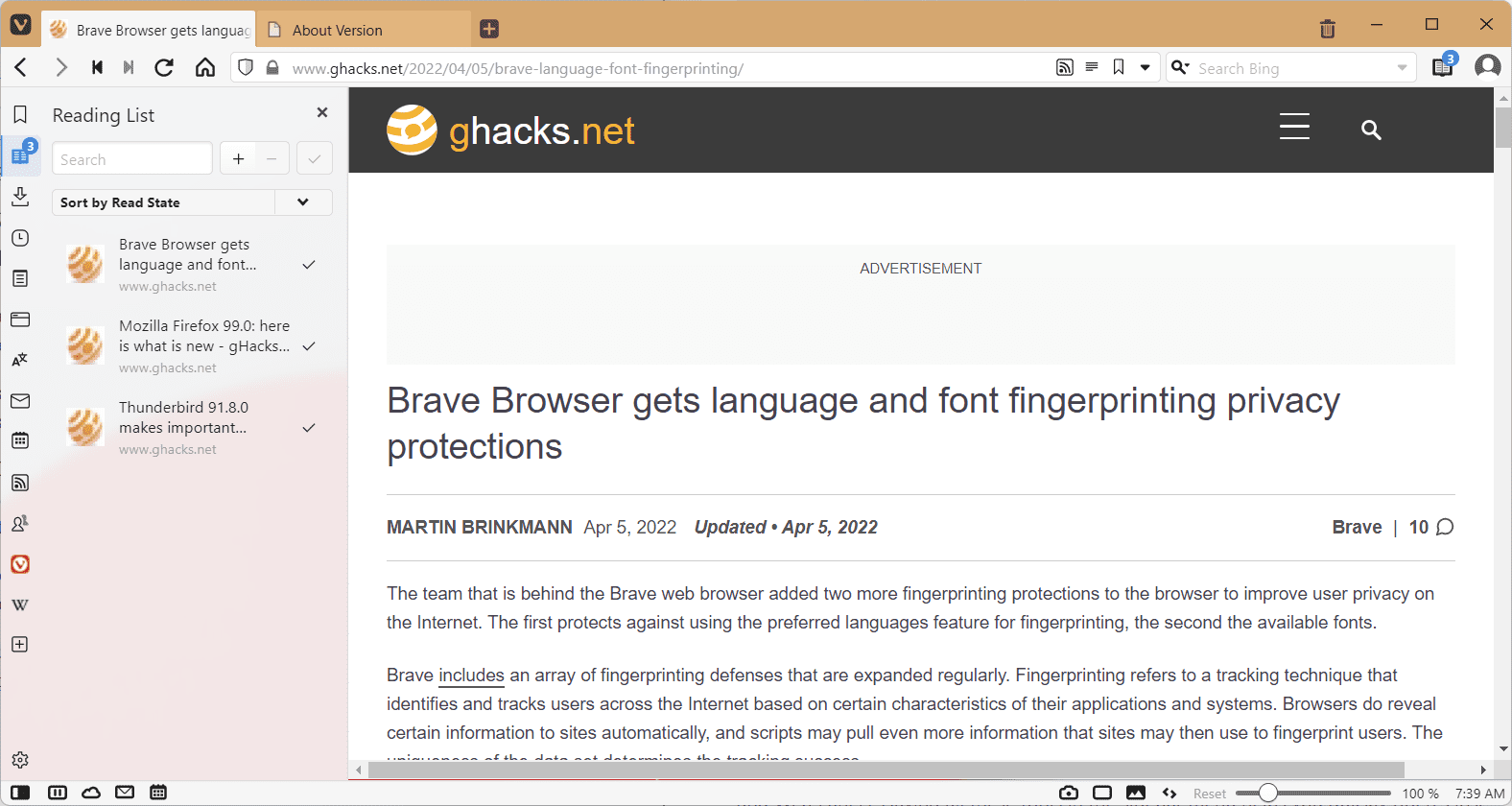Open the History panel
Viewport: 1512px width, 806px height.
coord(20,238)
